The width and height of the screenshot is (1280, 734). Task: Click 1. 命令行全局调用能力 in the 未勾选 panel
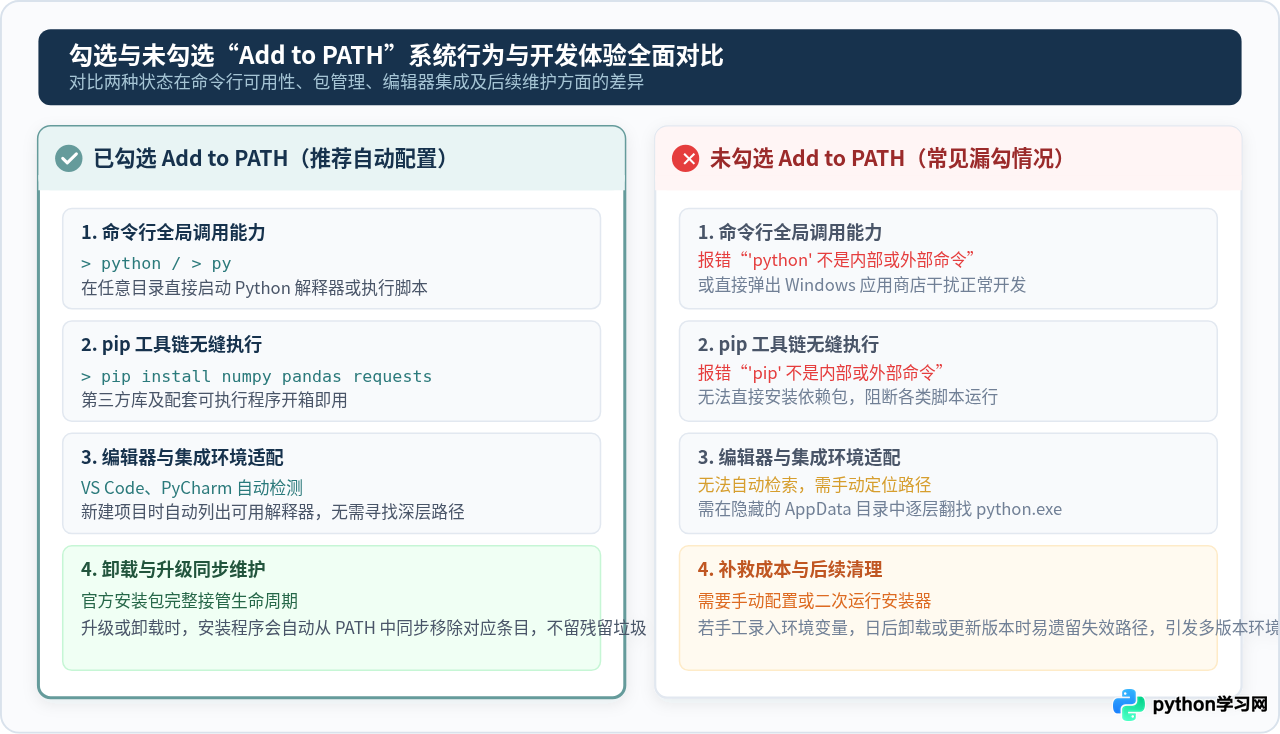tap(790, 232)
